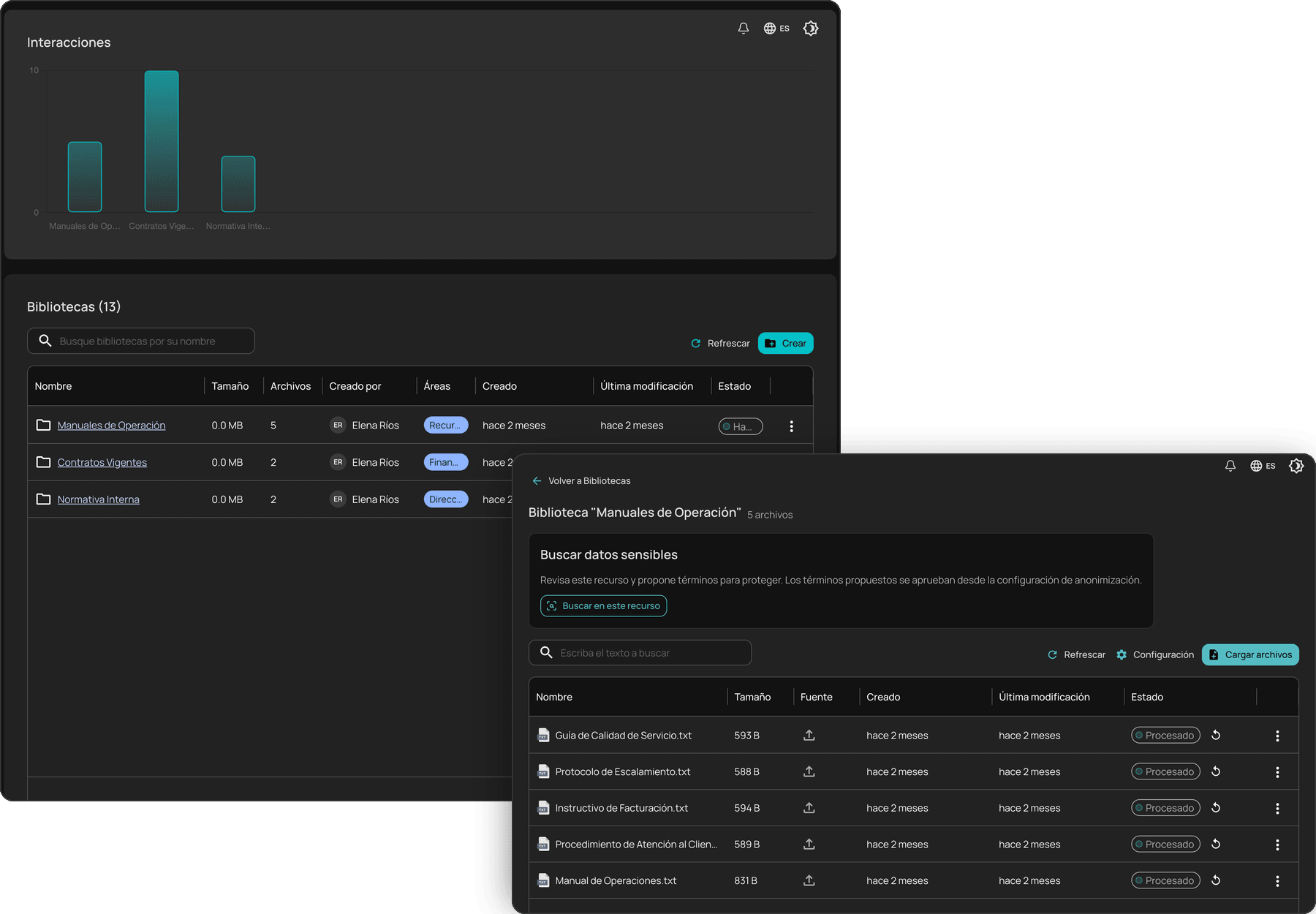Click upload source icon for Procedimiento de Atención row
This screenshot has width=1316, height=914.
pos(809,845)
